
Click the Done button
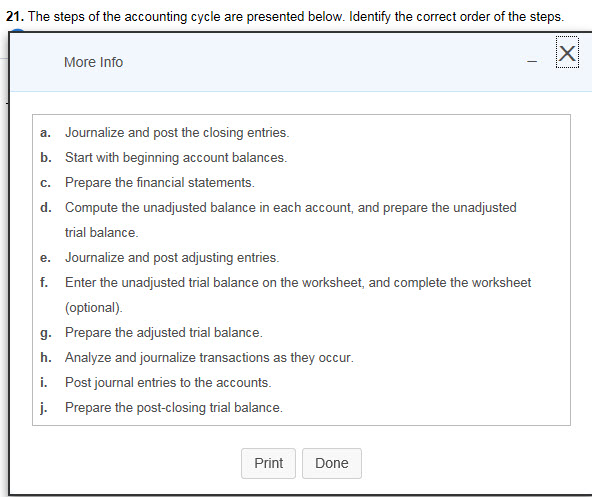(x=332, y=463)
